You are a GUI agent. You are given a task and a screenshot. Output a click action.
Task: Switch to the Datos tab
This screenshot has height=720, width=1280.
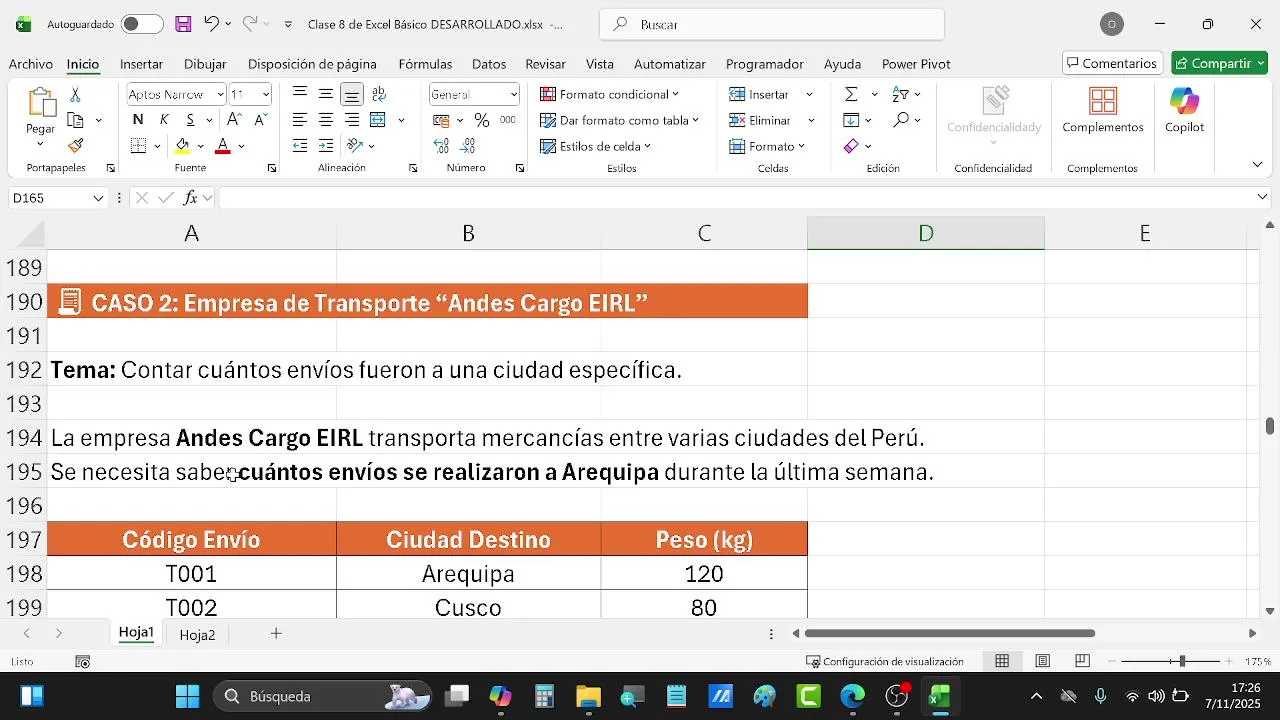(x=489, y=64)
